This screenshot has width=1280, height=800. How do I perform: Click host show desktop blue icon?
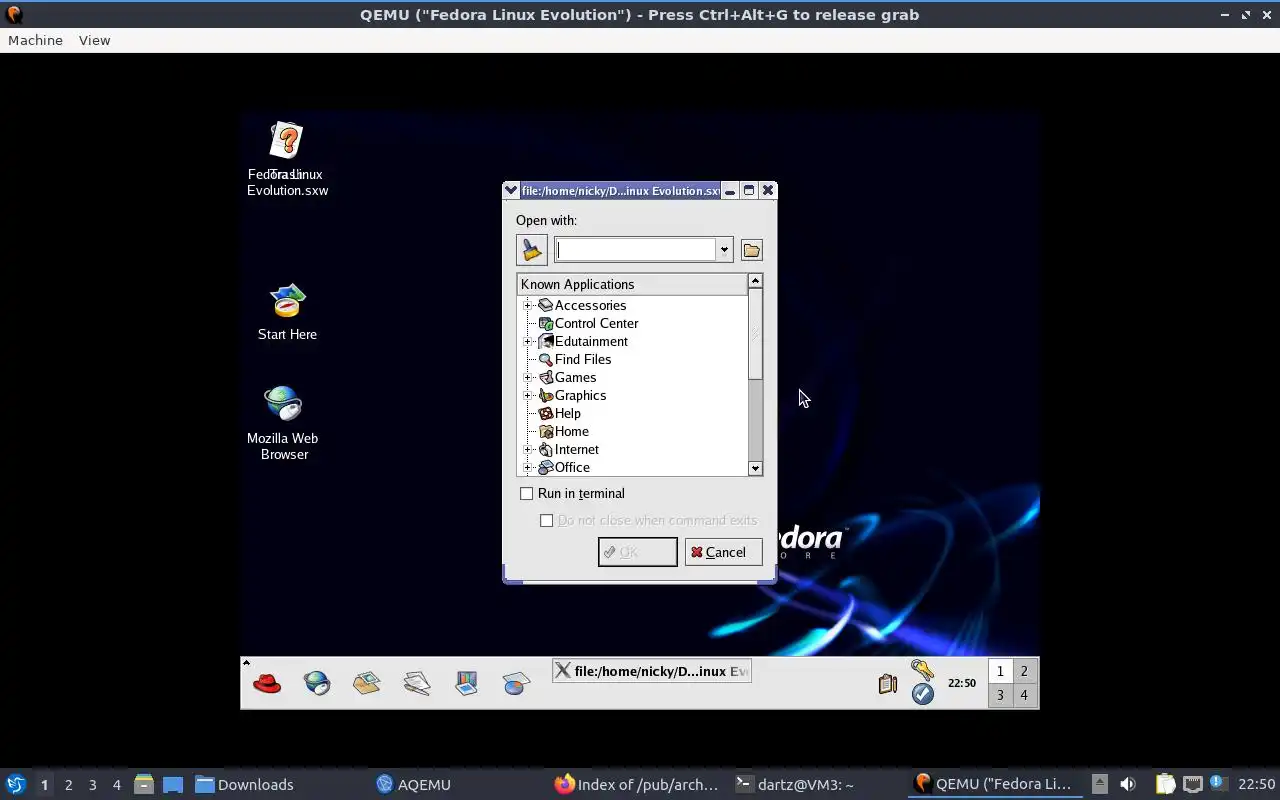point(173,784)
